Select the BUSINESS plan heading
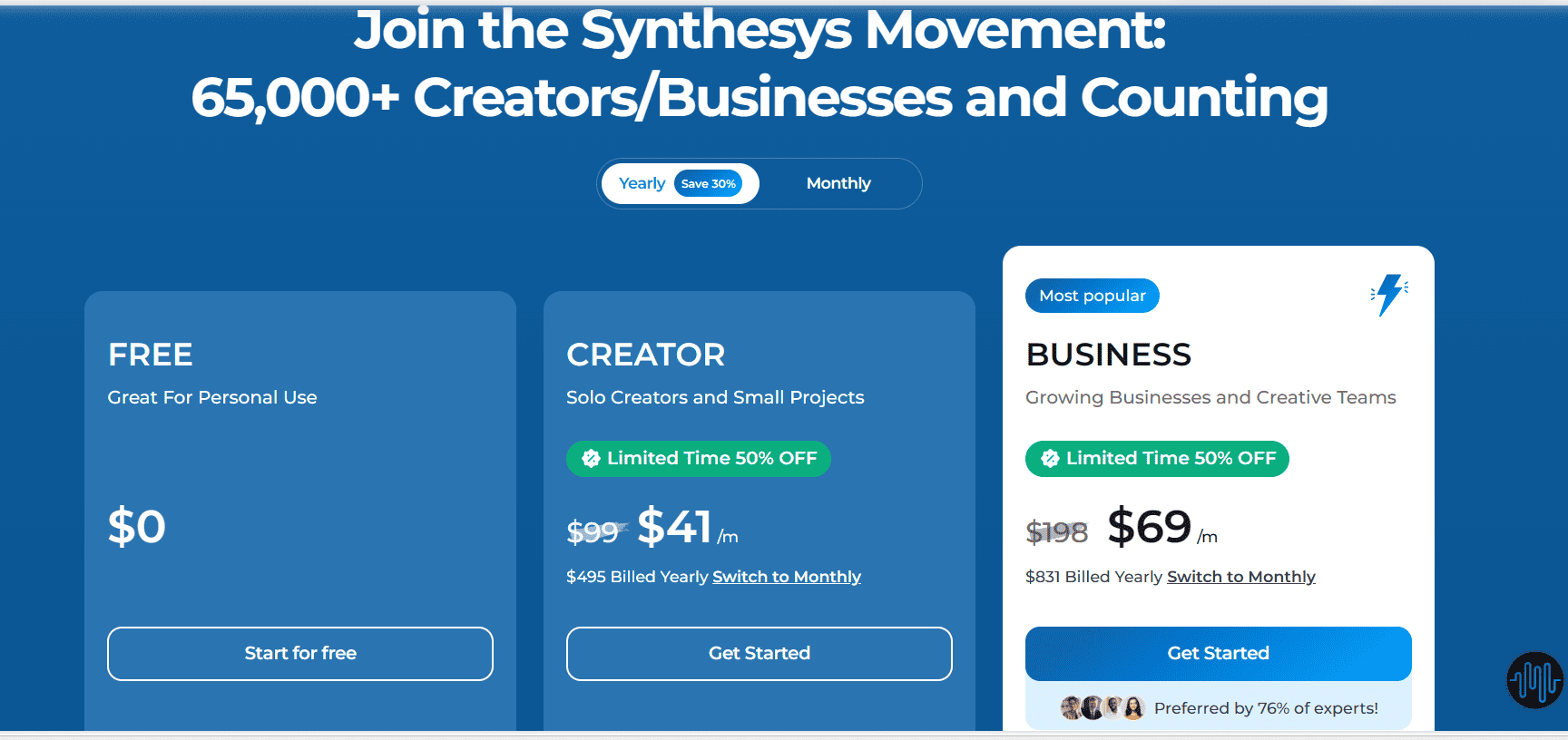 pos(1109,355)
